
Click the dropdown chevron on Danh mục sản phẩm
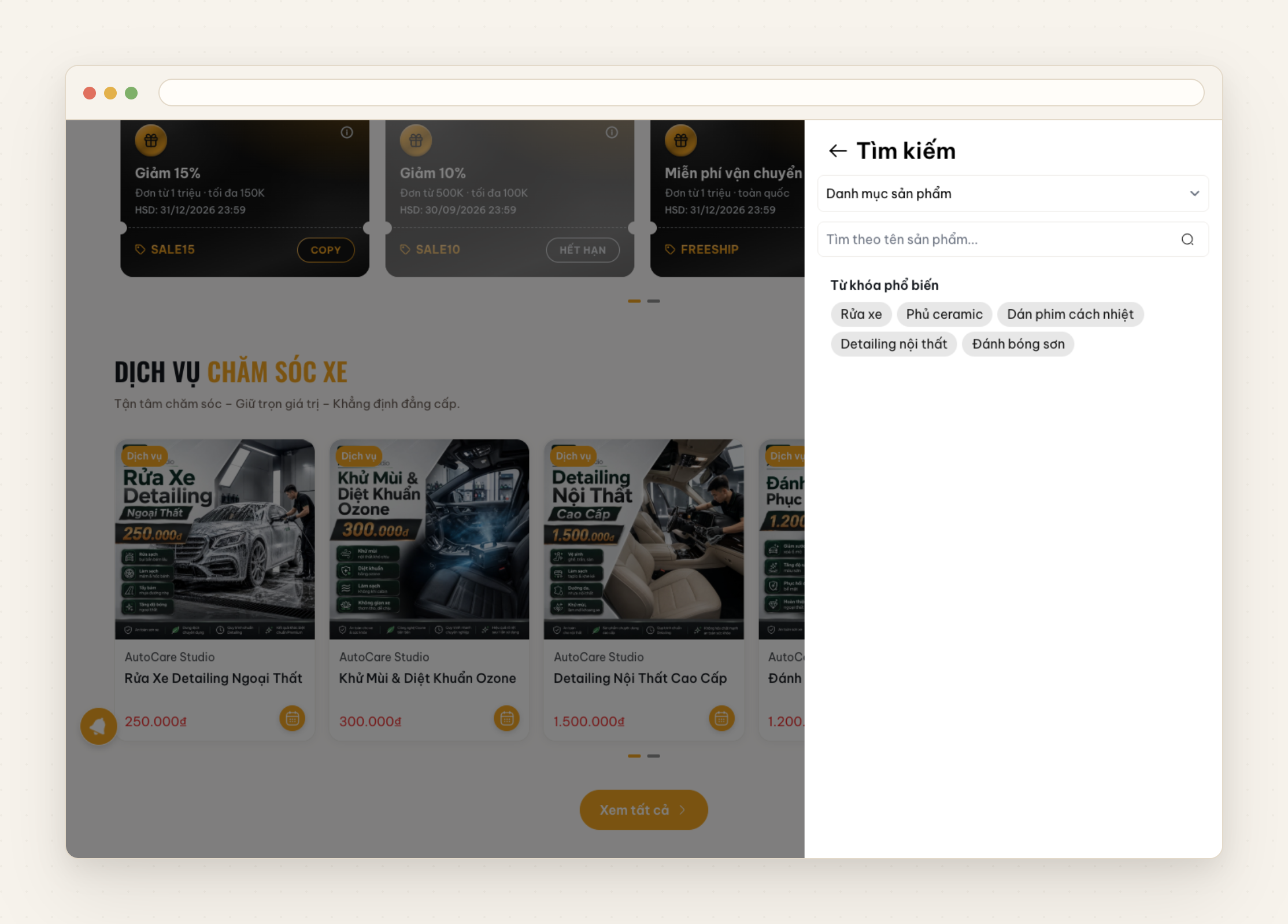point(1194,194)
